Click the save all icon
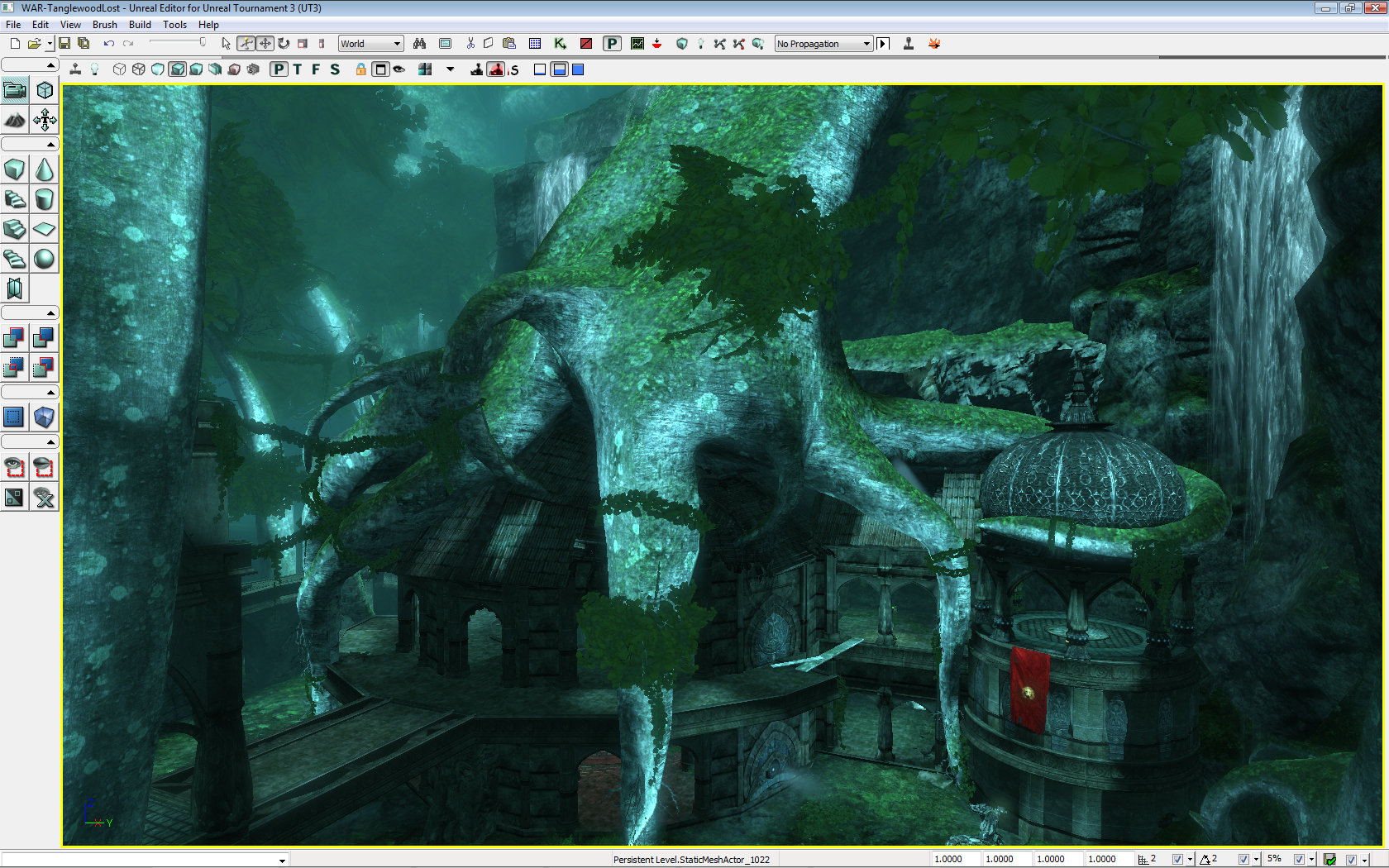 tap(84, 44)
